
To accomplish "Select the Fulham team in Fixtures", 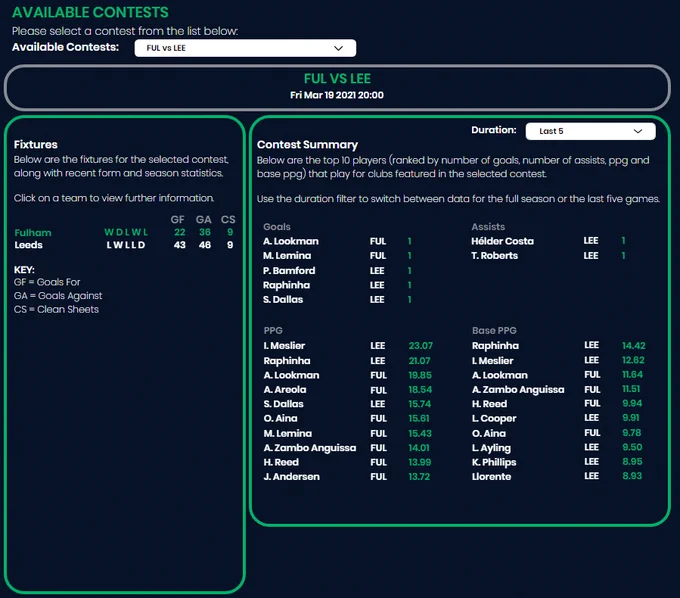I will (x=33, y=233).
